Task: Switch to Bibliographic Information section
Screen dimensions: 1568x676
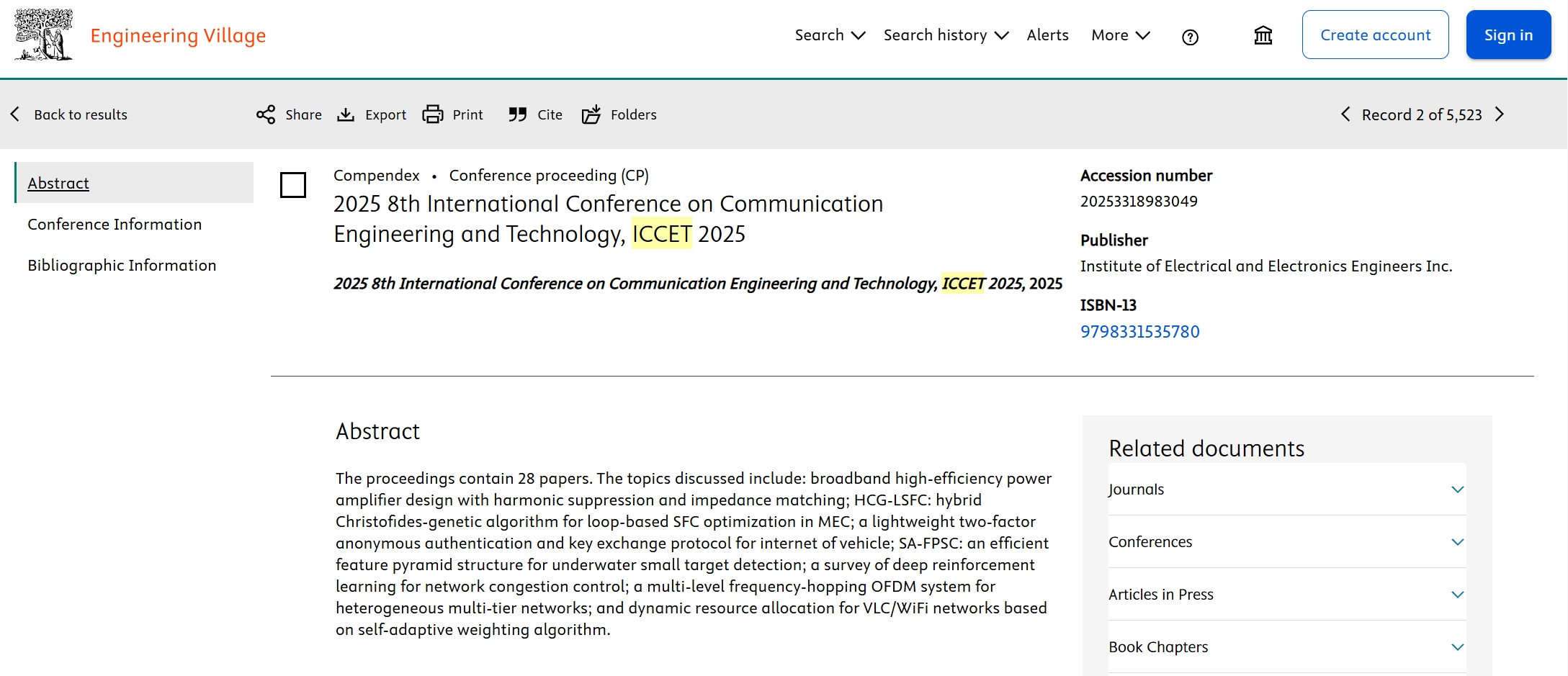Action: click(x=122, y=266)
